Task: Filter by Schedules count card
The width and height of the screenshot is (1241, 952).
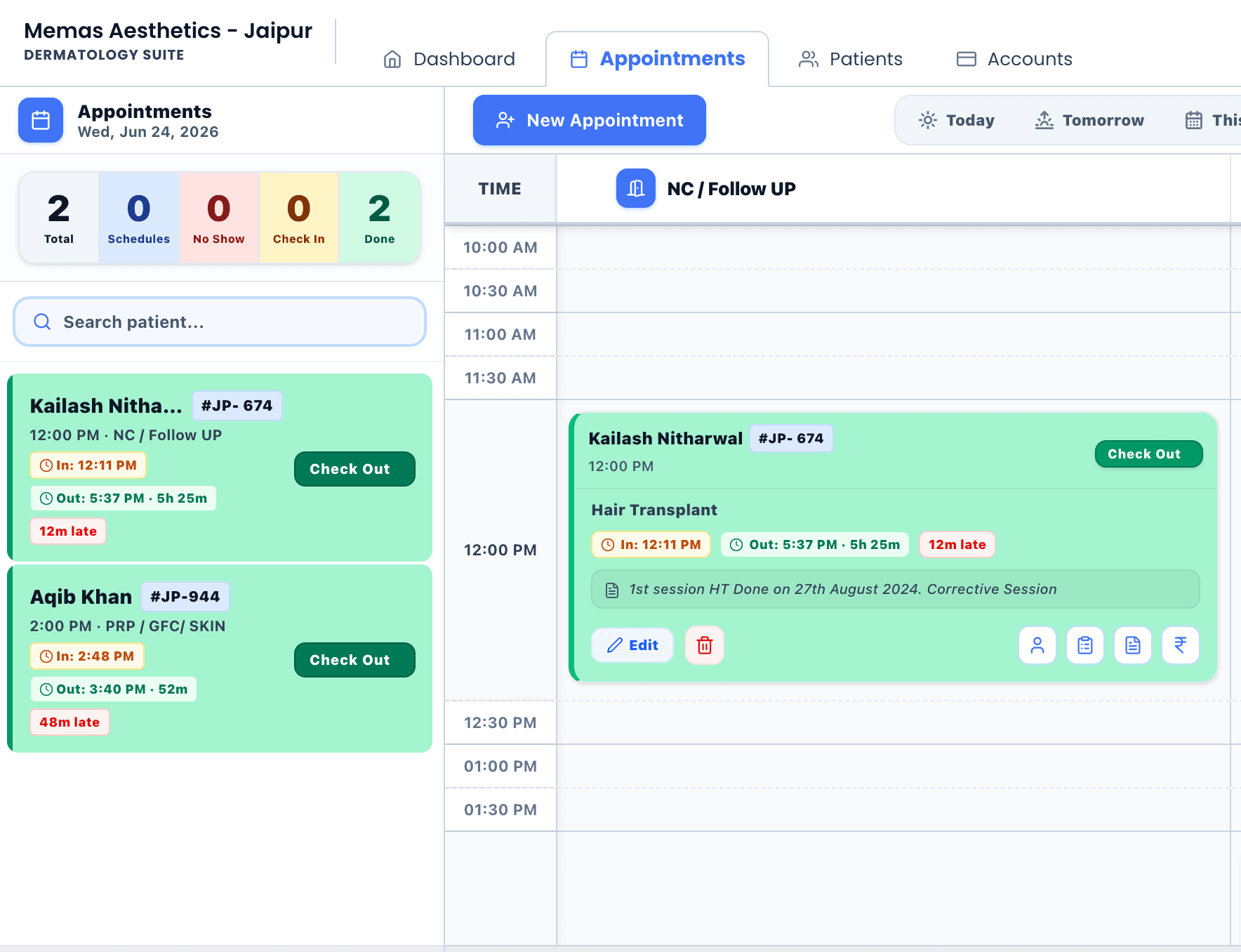Action: pos(139,218)
